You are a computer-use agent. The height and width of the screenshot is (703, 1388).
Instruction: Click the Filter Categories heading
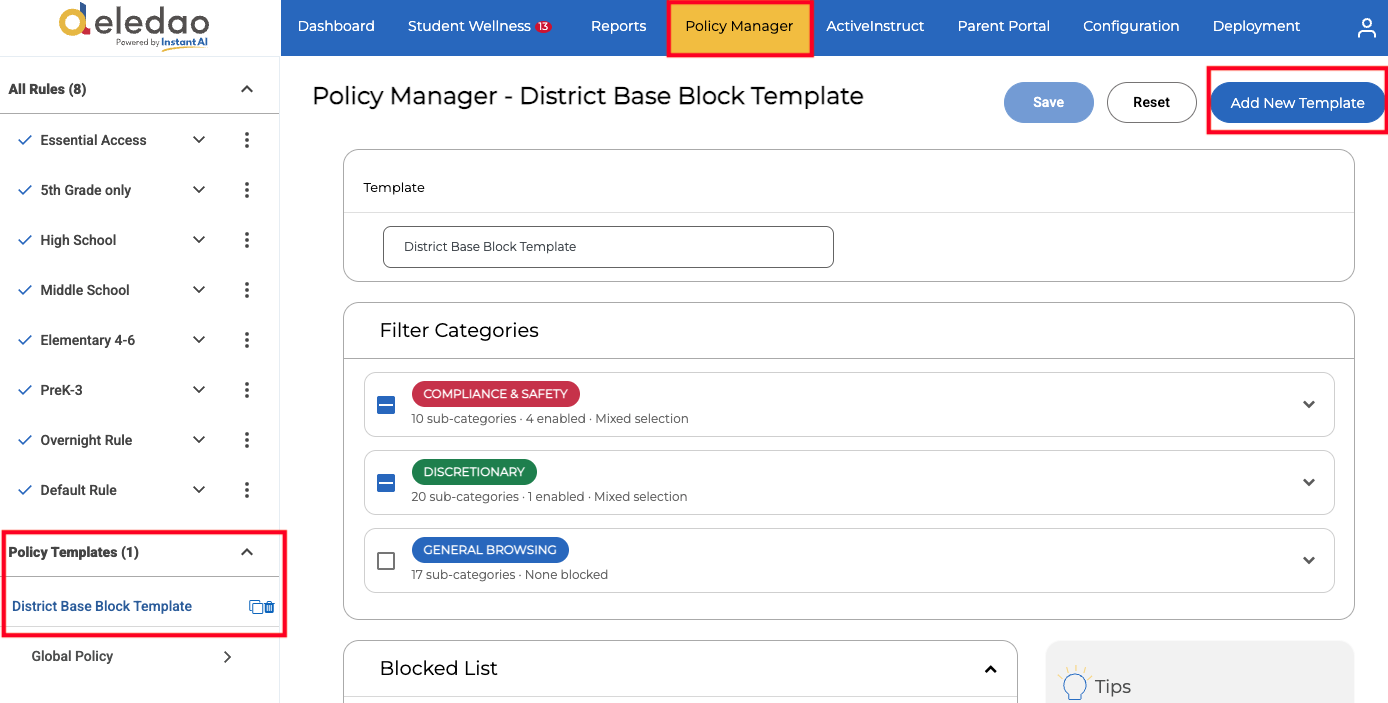point(459,331)
